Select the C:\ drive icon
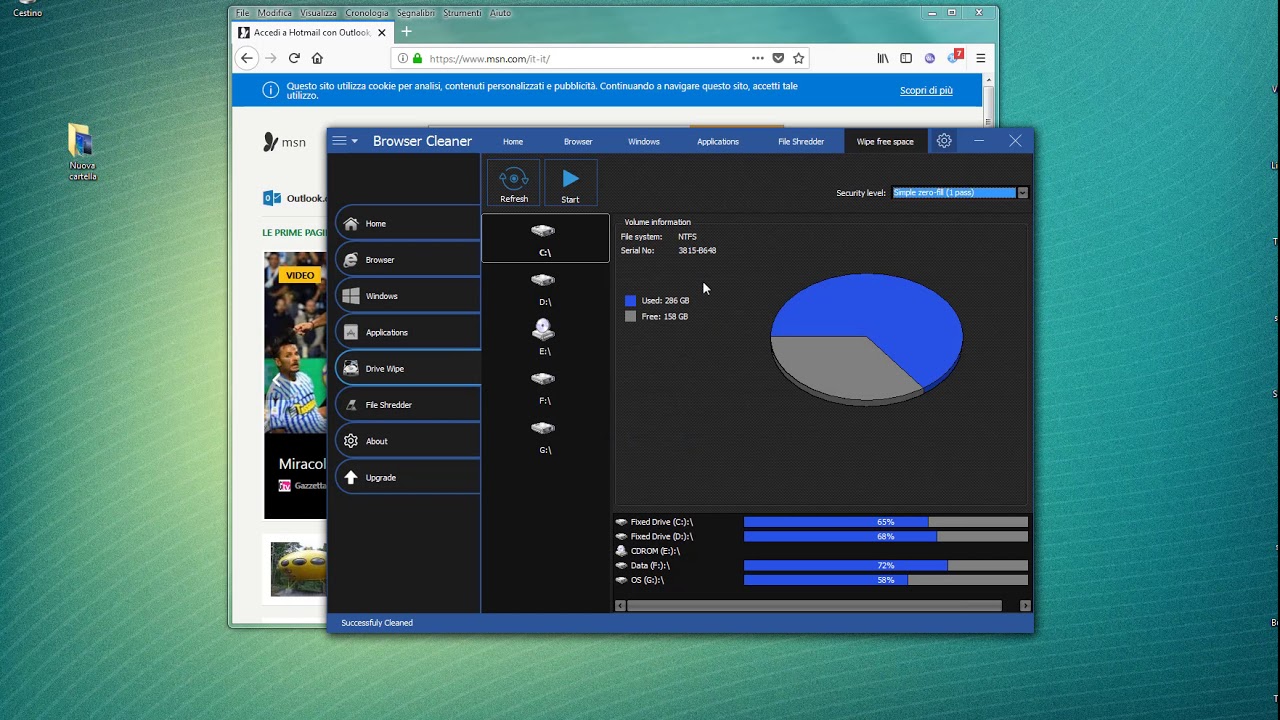 [x=543, y=231]
